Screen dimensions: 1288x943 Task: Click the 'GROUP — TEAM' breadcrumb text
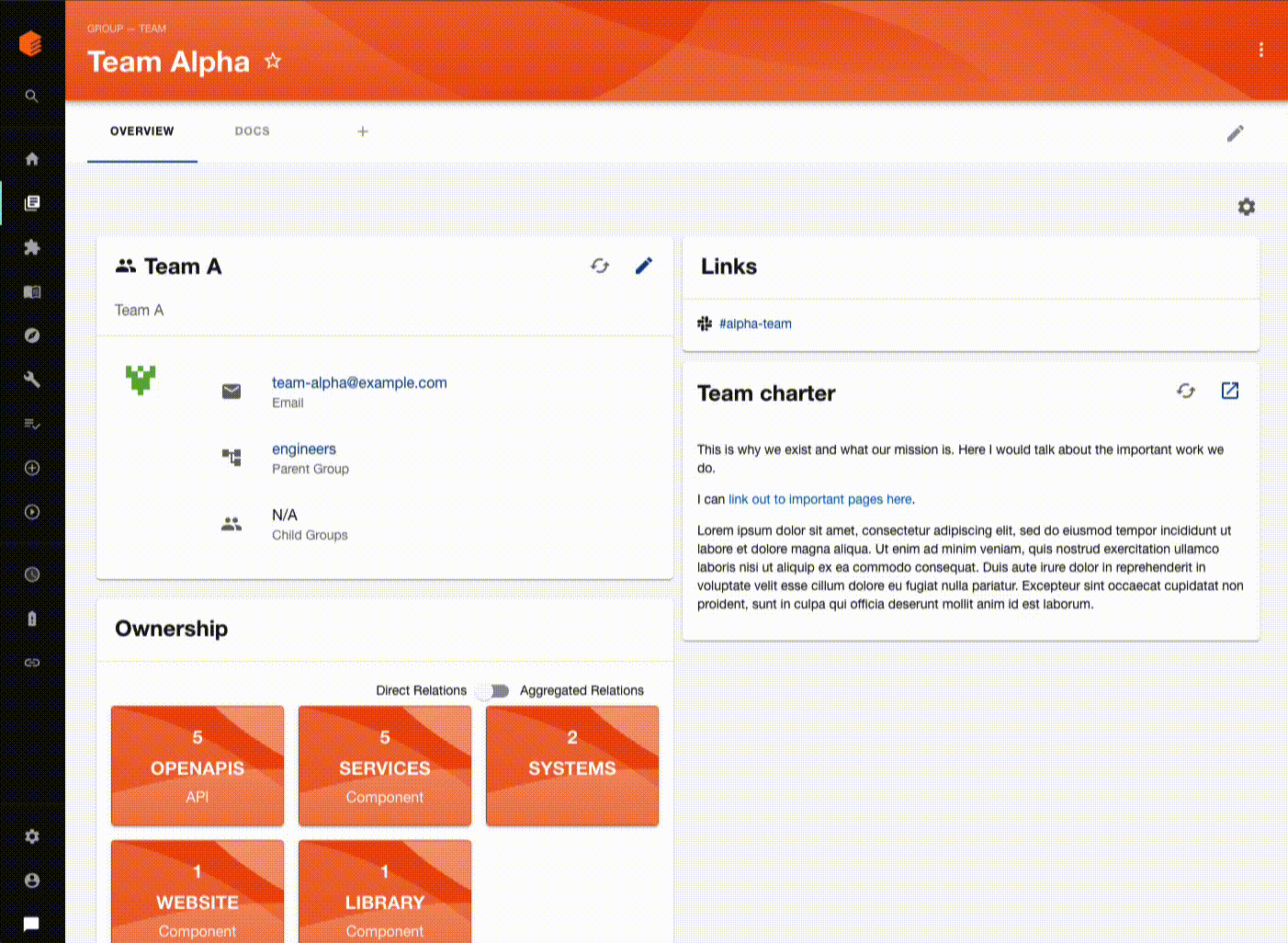tap(127, 28)
